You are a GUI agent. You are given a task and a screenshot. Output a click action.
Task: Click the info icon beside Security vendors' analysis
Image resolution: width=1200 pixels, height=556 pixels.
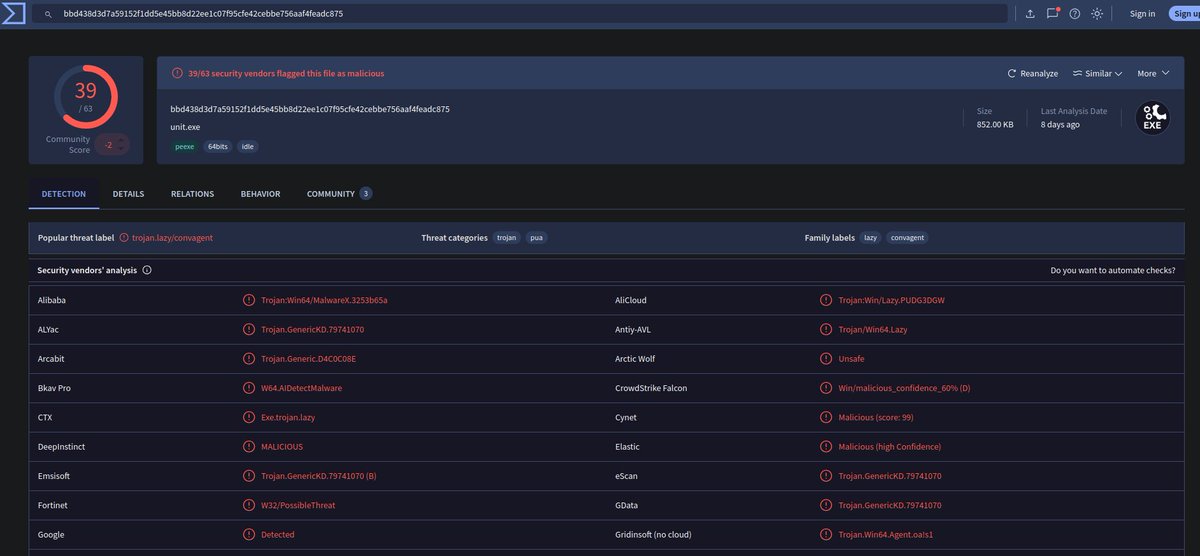(x=147, y=270)
